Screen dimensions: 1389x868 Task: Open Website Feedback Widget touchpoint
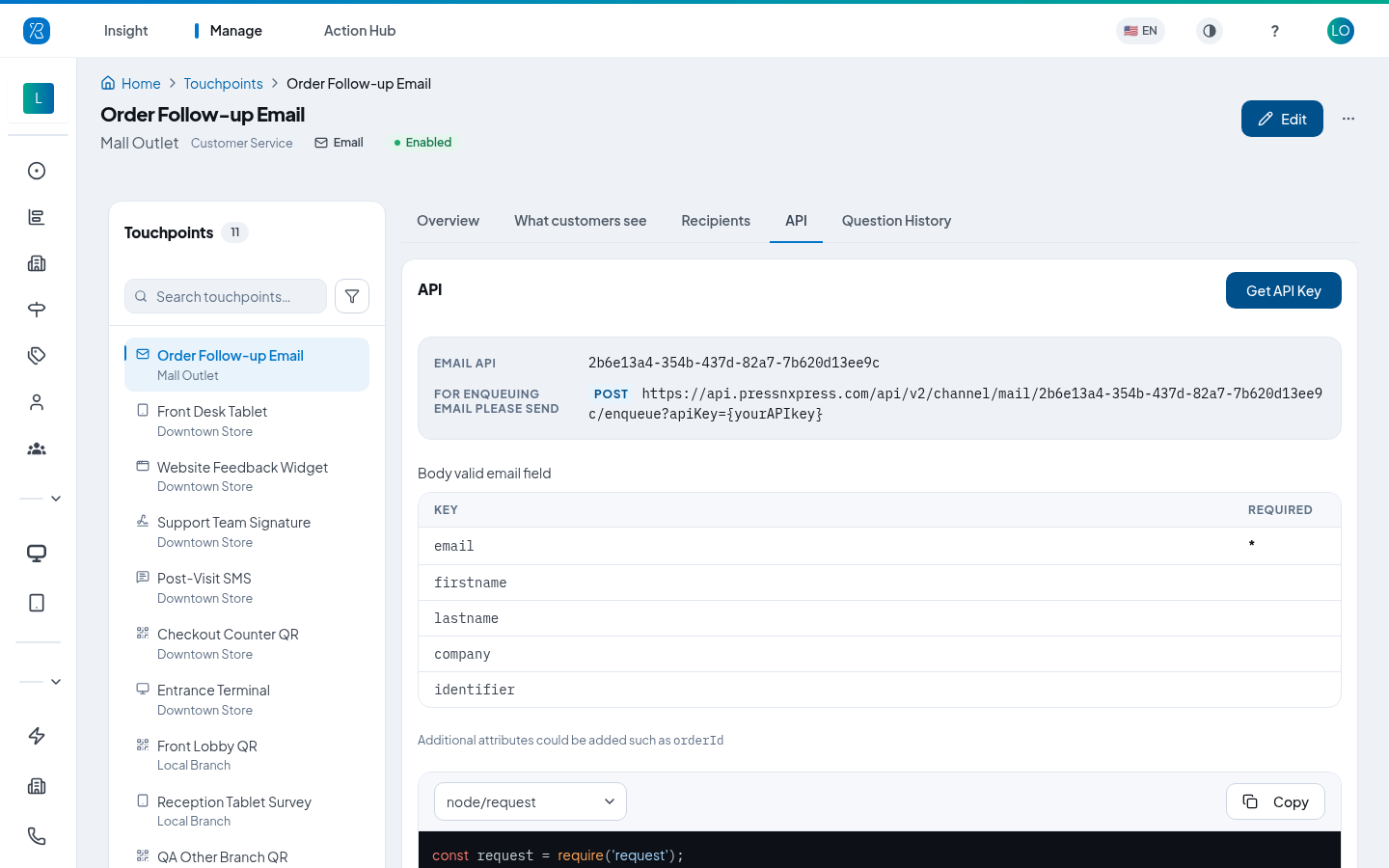click(247, 476)
